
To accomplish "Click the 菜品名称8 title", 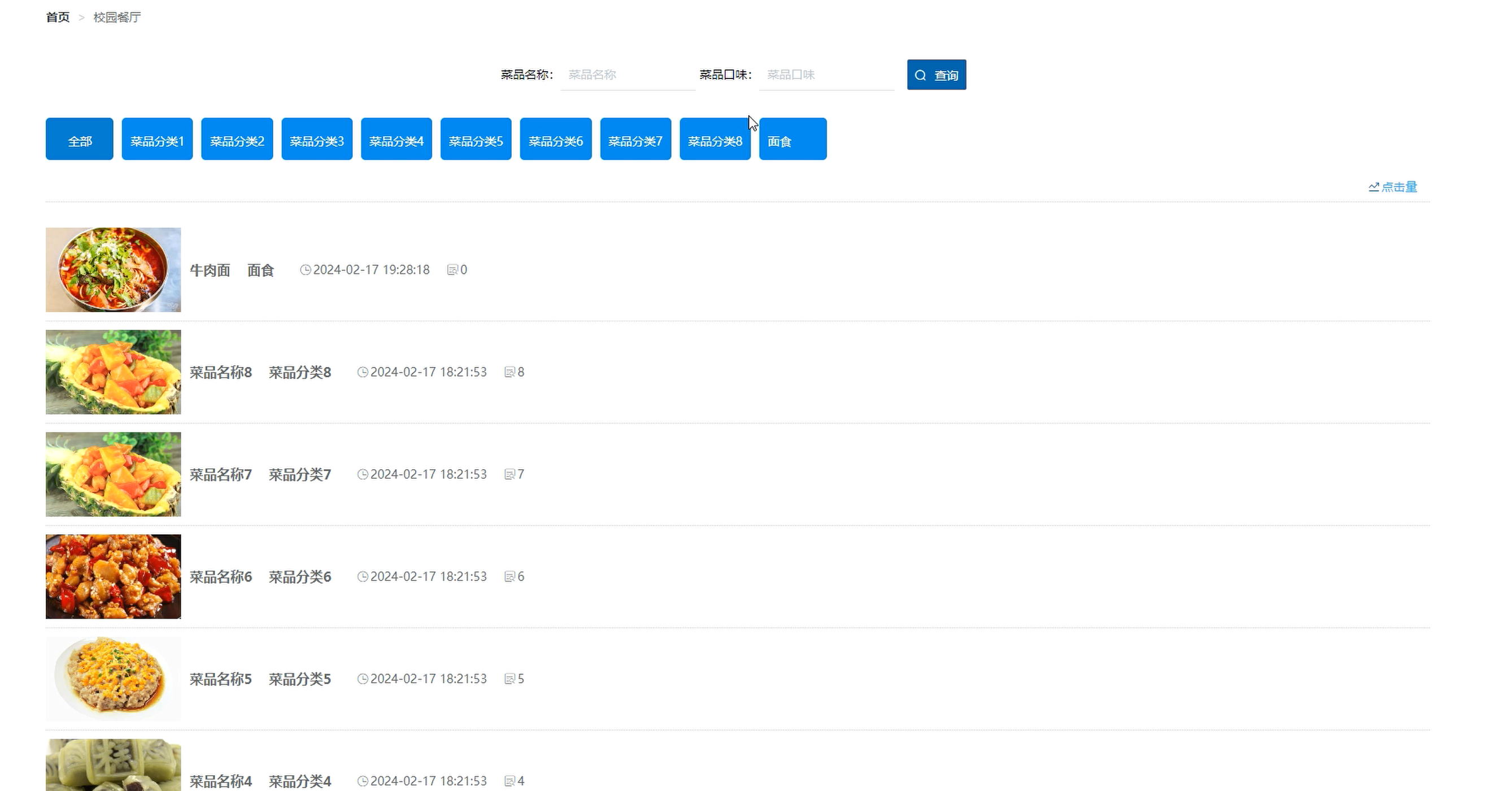I will [x=221, y=372].
